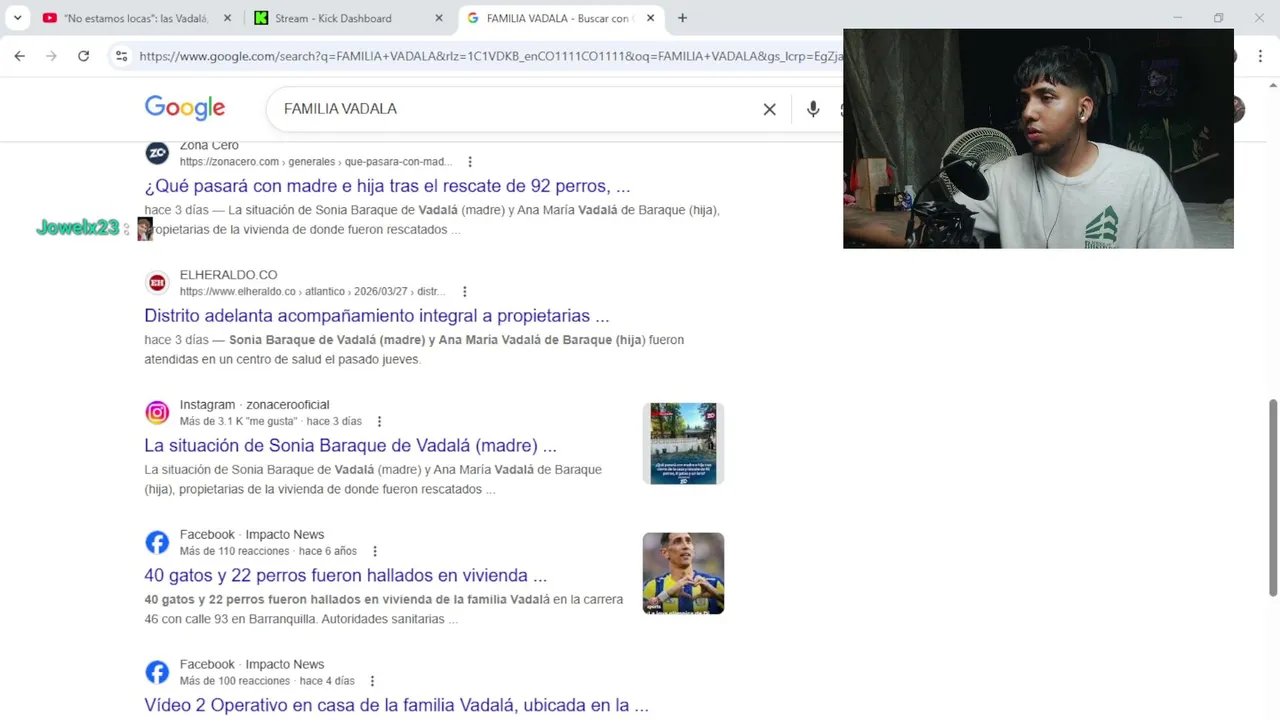Click the browser back arrow
The width and height of the screenshot is (1280, 720).
click(20, 56)
